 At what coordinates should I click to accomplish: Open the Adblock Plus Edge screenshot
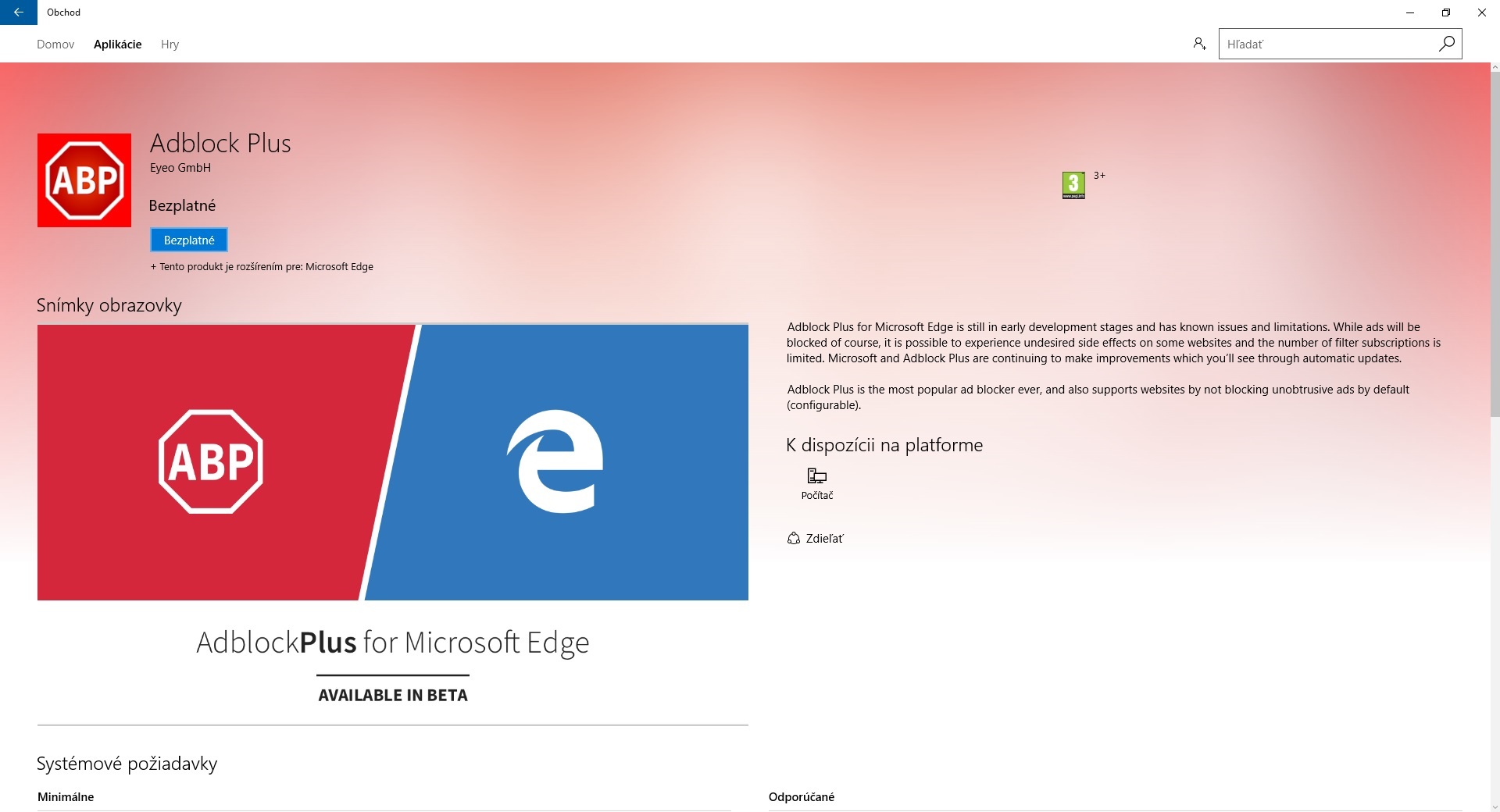click(x=393, y=524)
